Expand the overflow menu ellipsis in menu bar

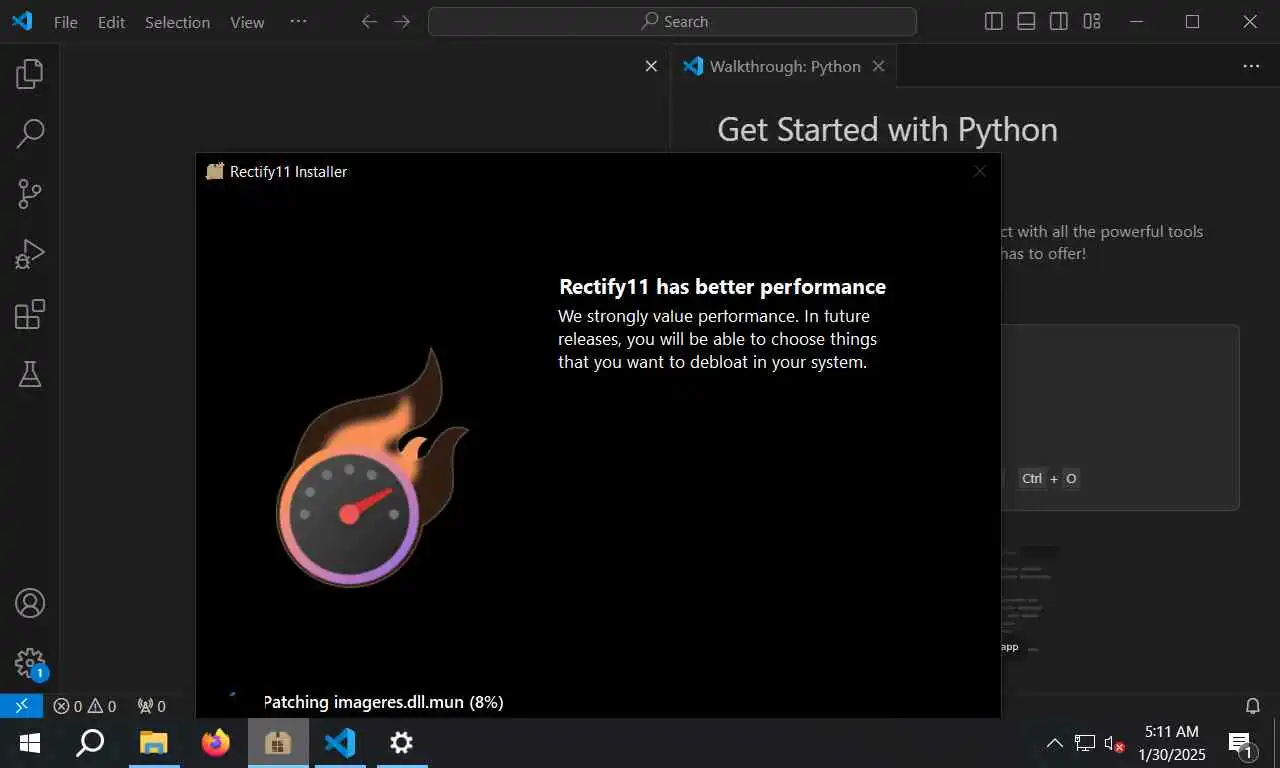click(298, 21)
